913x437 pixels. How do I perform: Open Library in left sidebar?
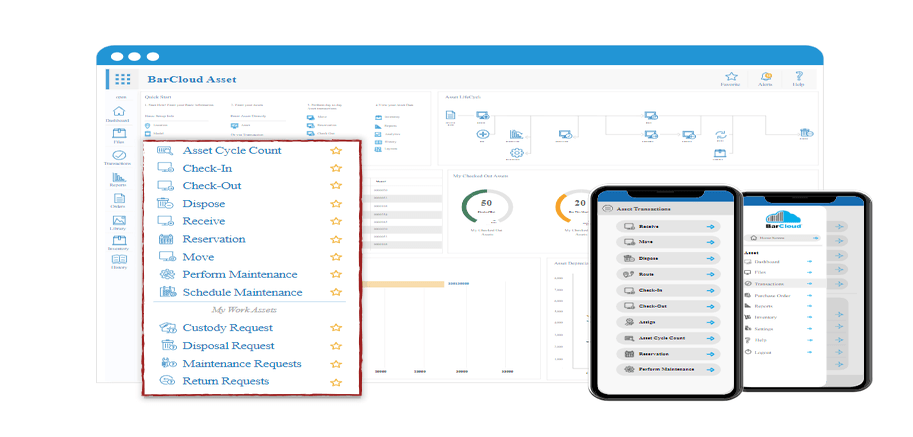pyautogui.click(x=119, y=223)
